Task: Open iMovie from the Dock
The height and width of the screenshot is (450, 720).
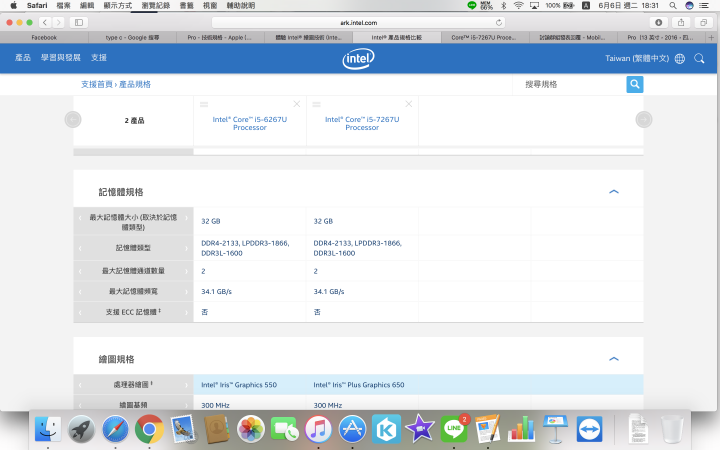Action: [x=420, y=430]
